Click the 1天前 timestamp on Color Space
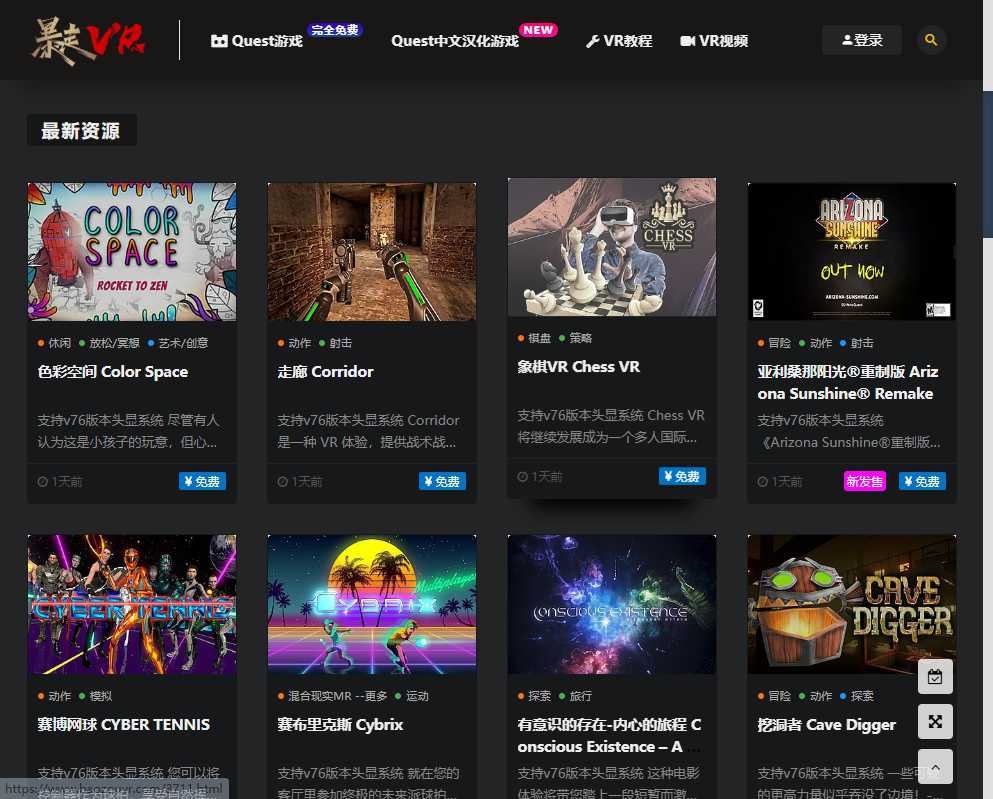This screenshot has height=799, width=993. point(60,482)
